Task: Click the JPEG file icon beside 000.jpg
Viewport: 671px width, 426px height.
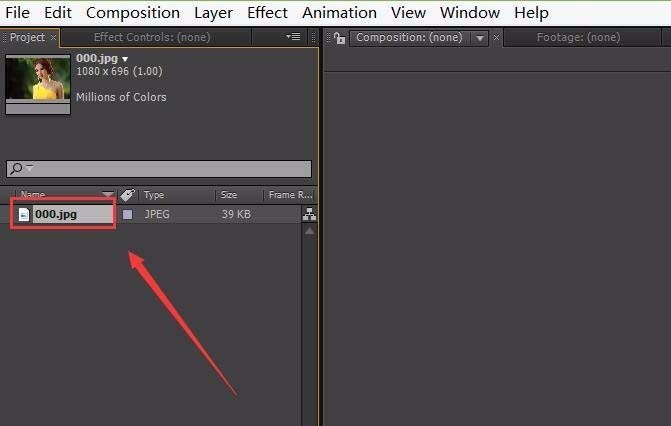Action: pos(24,214)
